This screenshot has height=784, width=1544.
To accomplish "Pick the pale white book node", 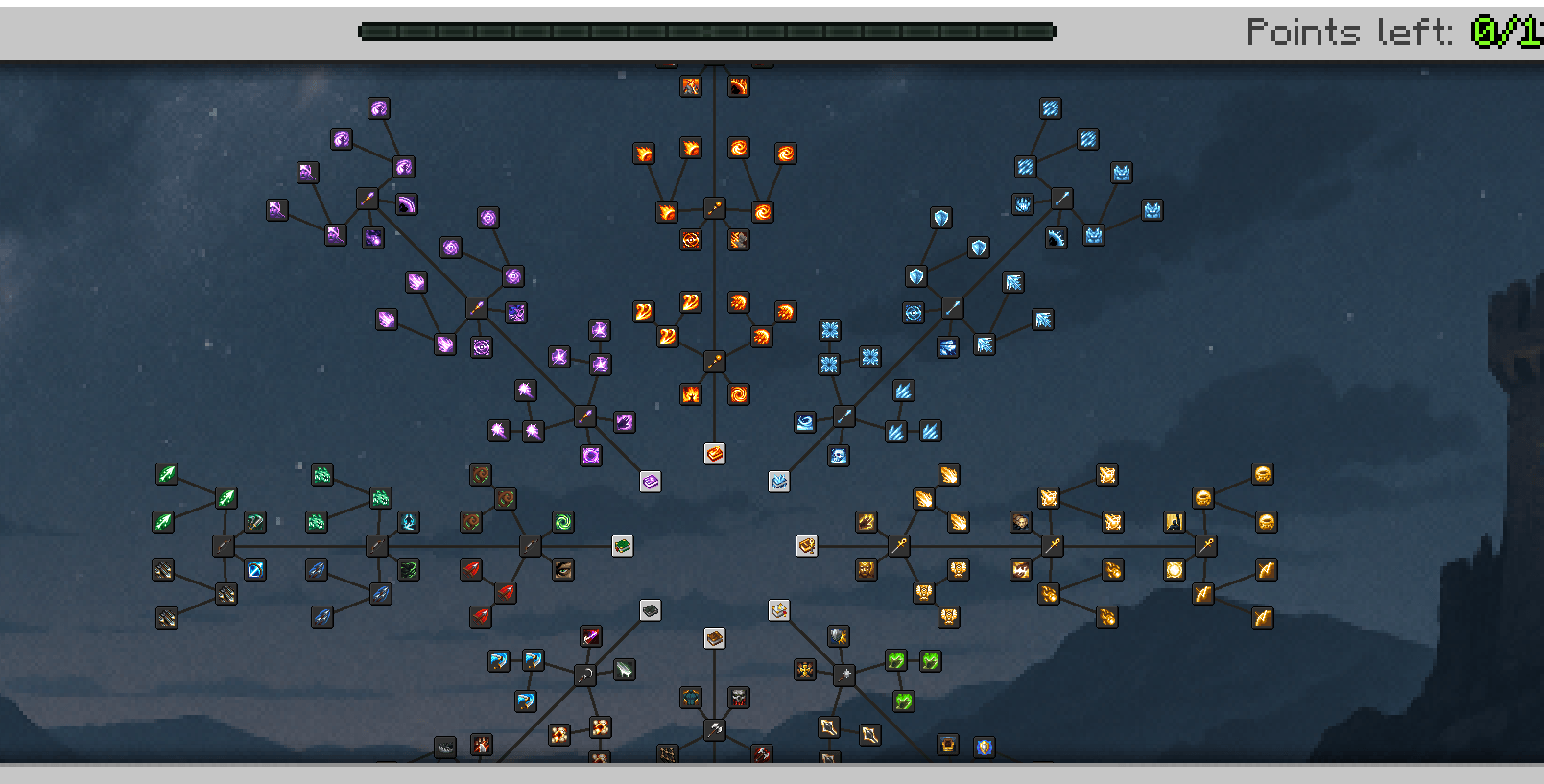I will point(779,610).
